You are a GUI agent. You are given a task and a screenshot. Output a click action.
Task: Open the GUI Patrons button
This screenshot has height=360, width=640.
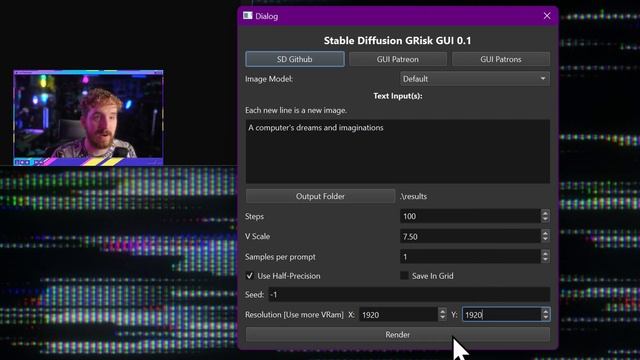500,59
